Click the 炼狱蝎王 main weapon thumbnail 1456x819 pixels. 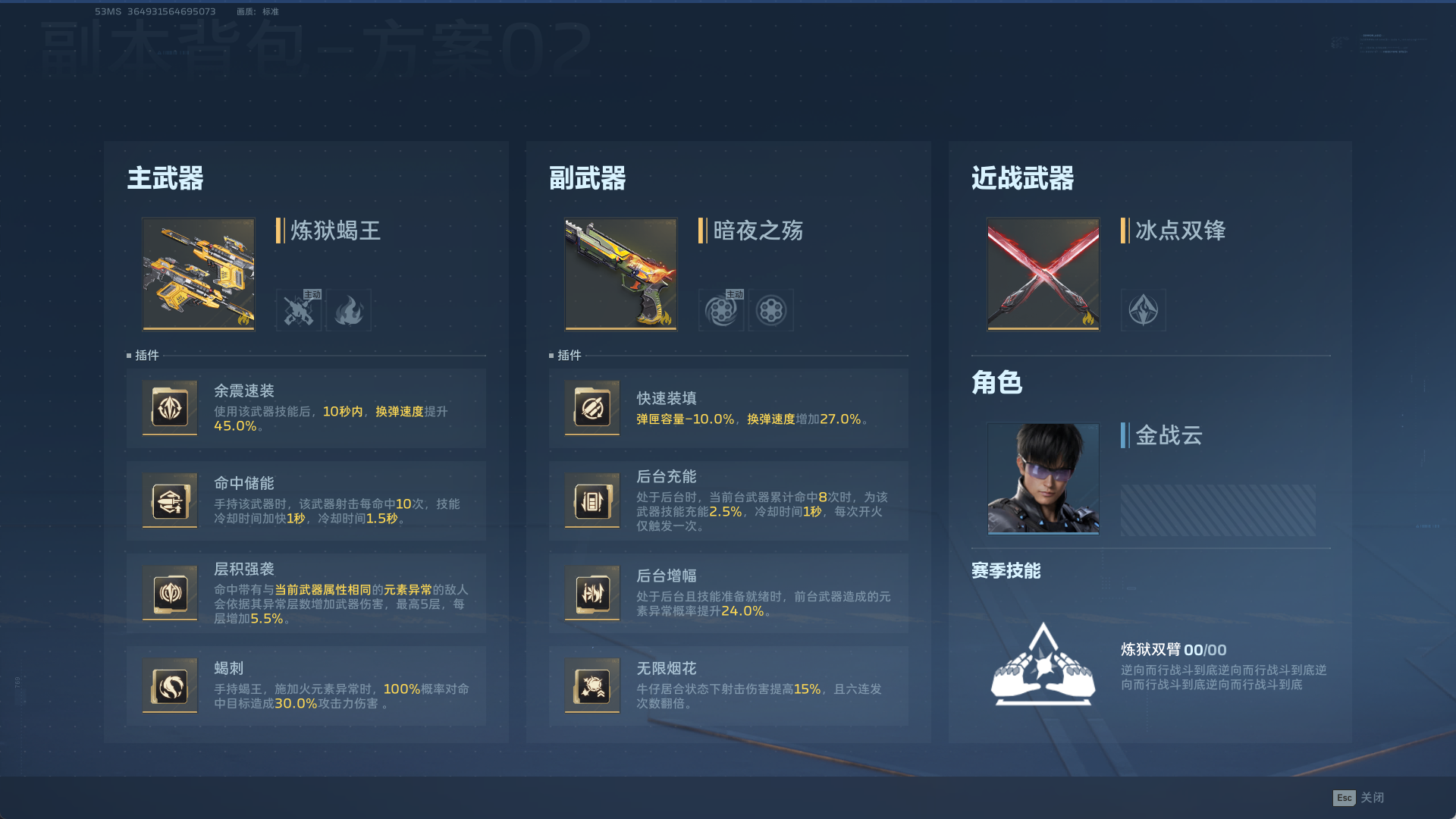point(199,275)
